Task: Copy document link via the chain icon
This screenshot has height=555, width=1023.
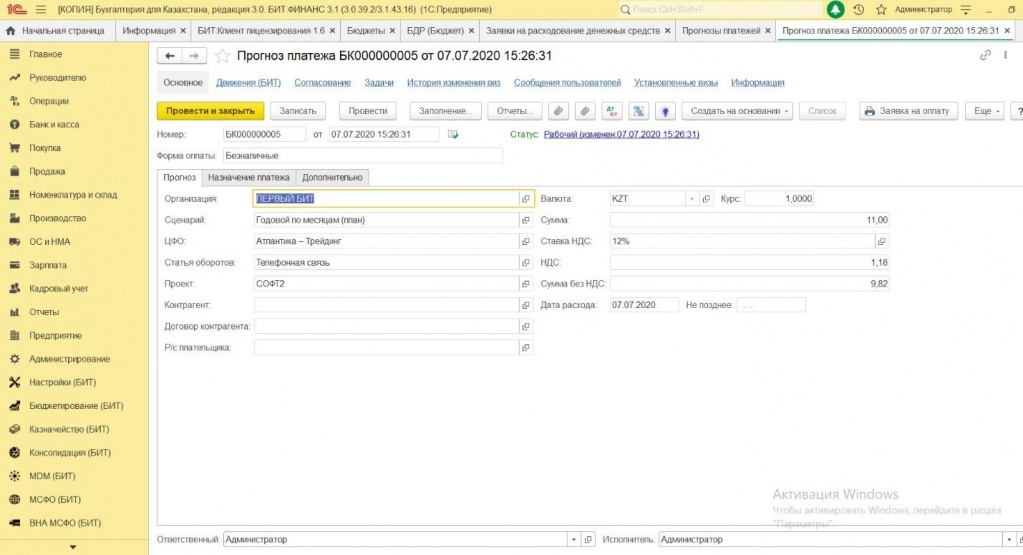Action: point(985,56)
